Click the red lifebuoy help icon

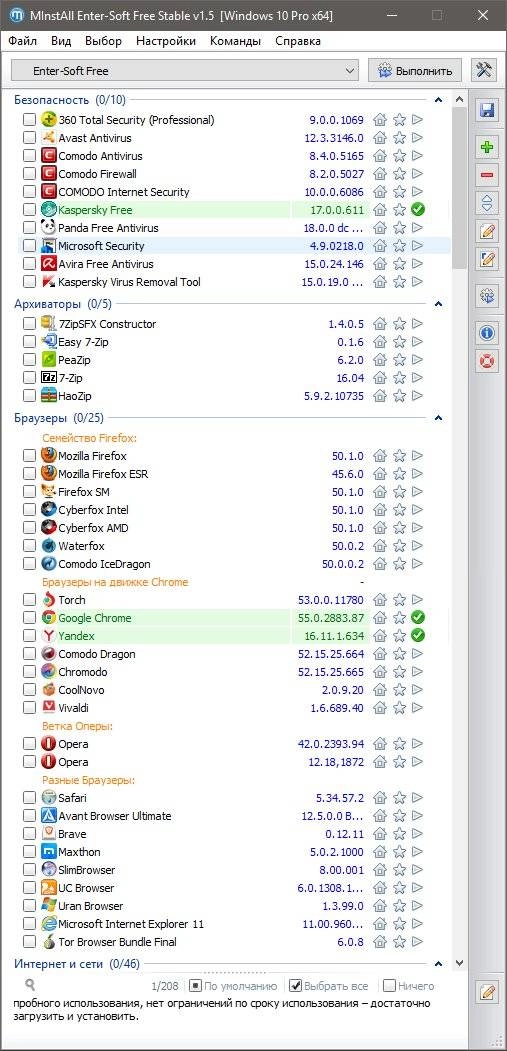tap(487, 361)
